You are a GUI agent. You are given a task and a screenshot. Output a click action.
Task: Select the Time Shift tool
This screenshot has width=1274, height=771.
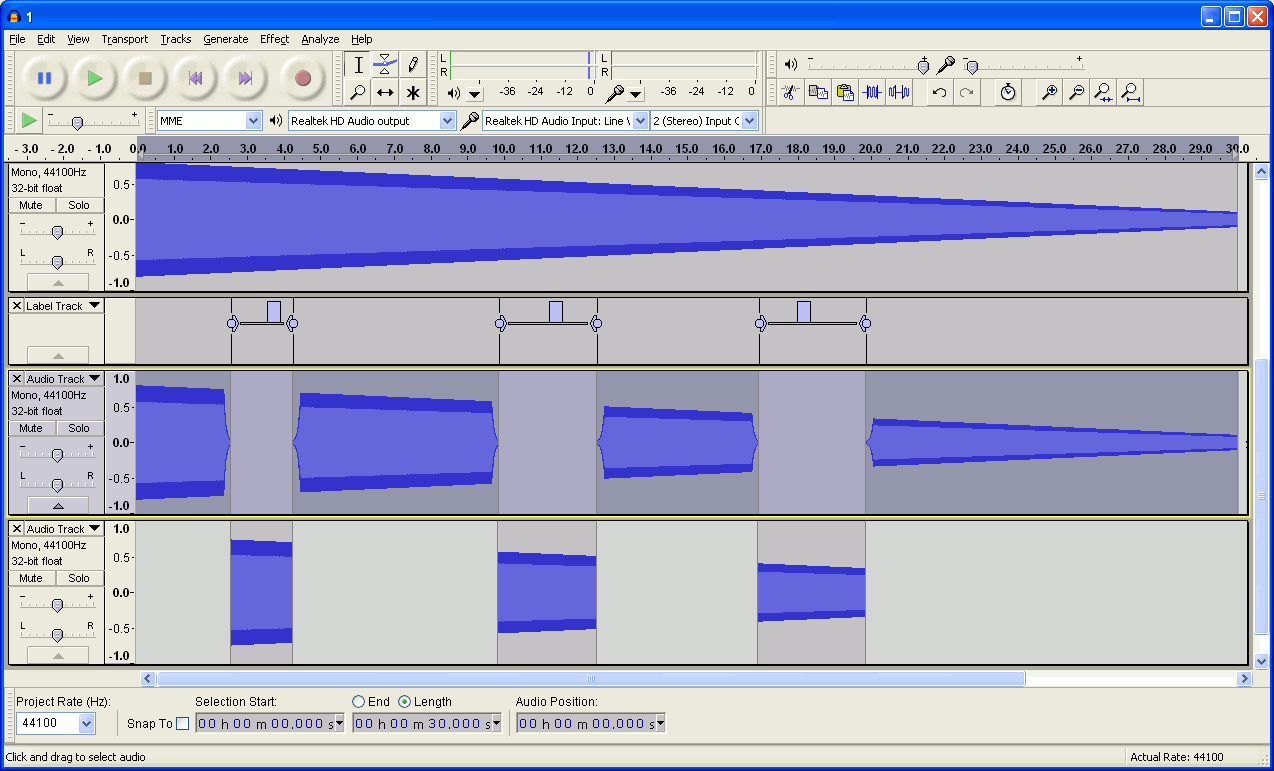pos(385,93)
